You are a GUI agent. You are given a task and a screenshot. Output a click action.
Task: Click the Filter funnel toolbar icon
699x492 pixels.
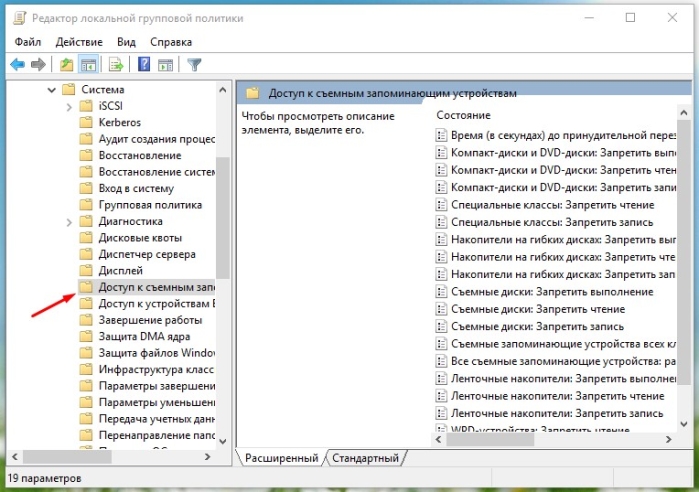coord(194,65)
